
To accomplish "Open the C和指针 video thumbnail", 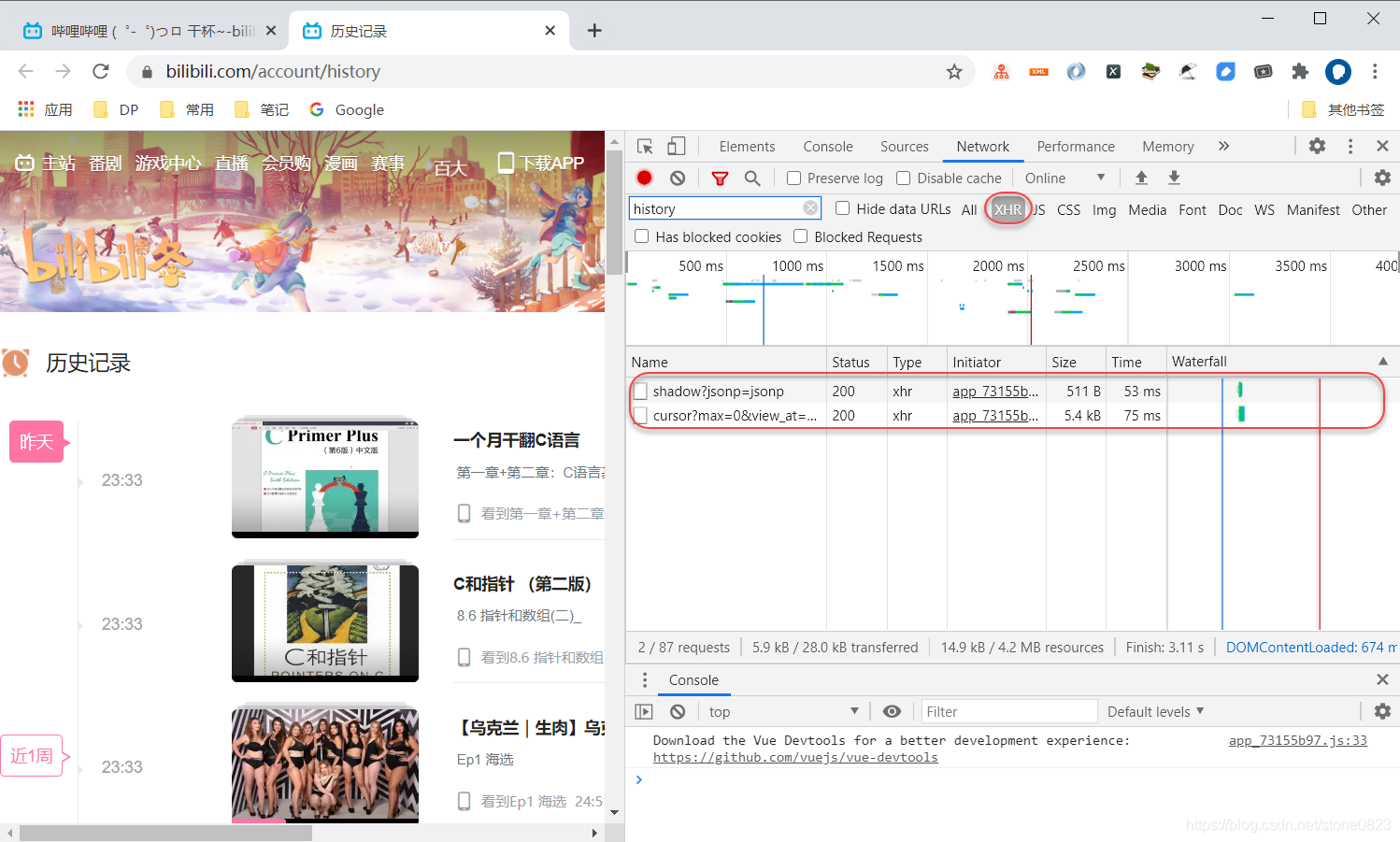I will point(325,621).
